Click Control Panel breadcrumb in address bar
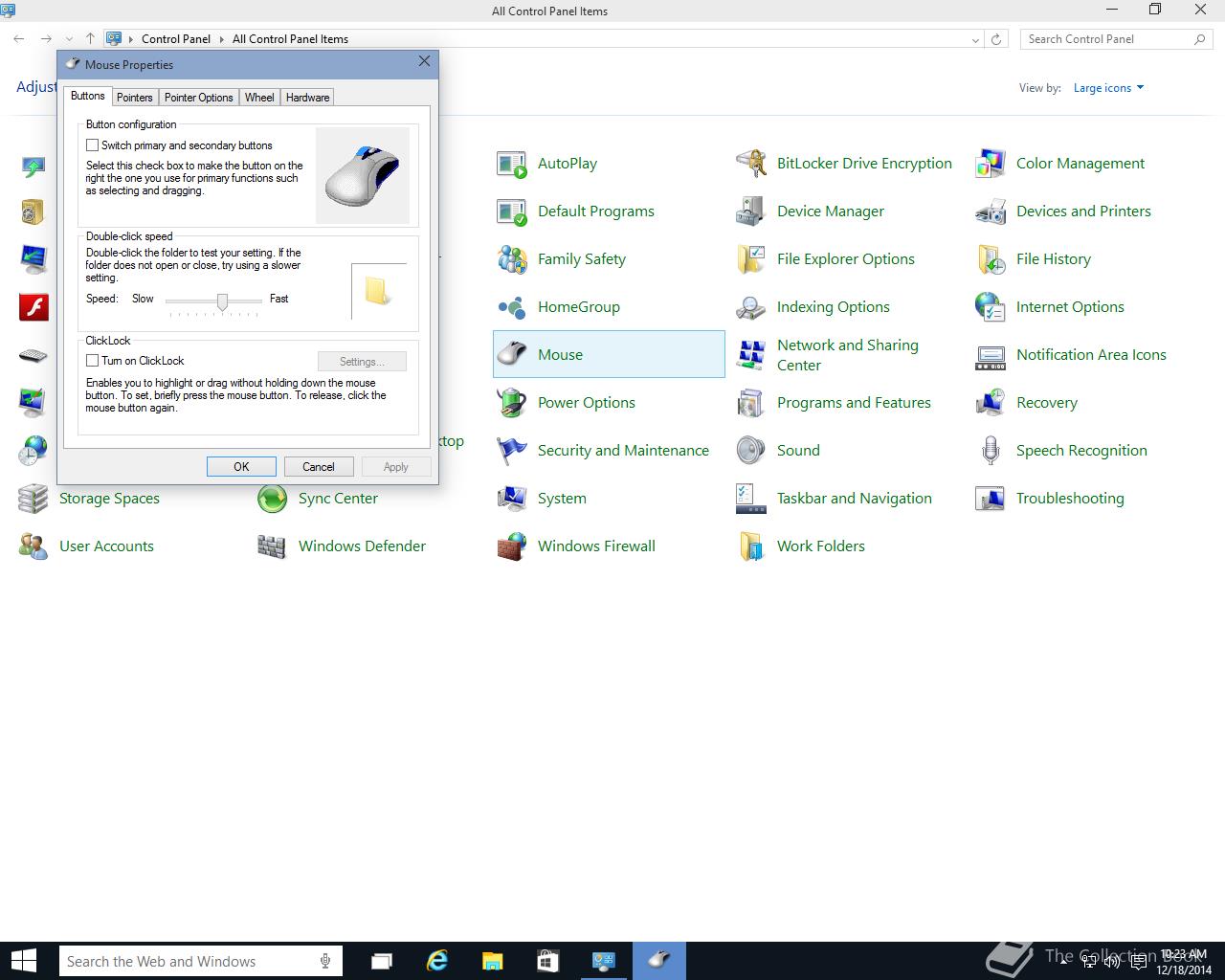The image size is (1225, 980). [x=175, y=39]
